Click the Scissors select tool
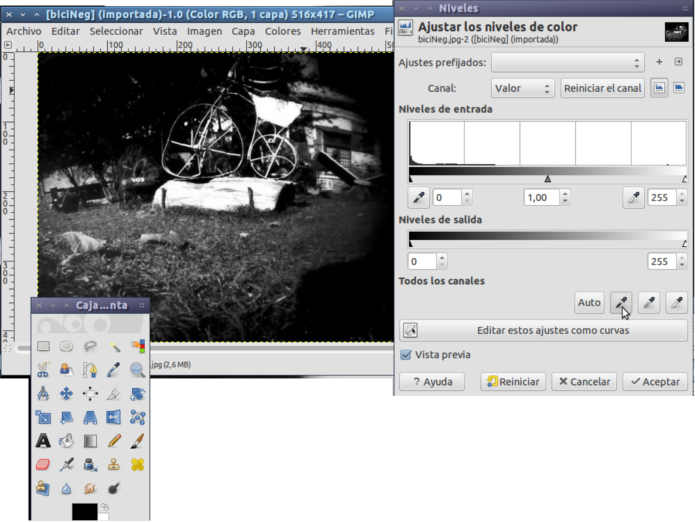695x522 pixels. [x=43, y=370]
